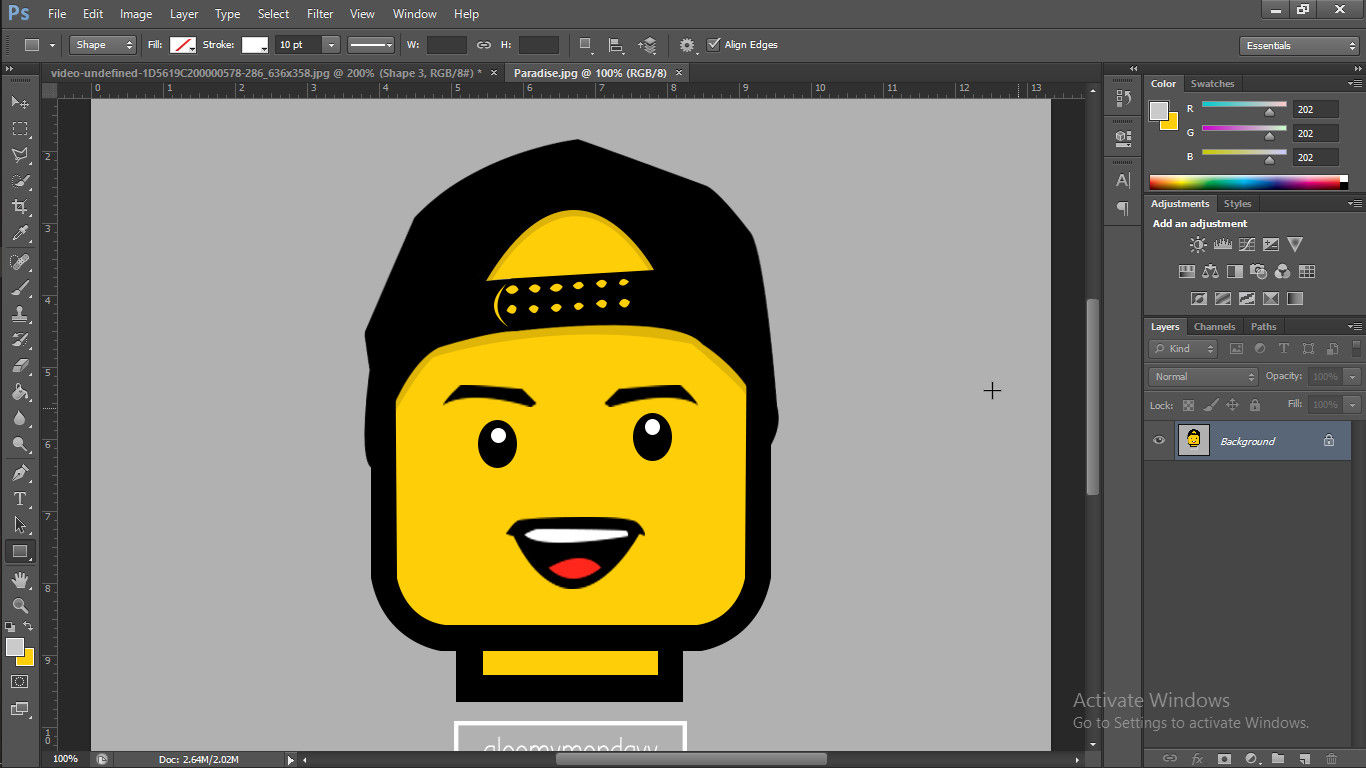Open the Normal blend mode dropdown
The height and width of the screenshot is (768, 1366).
click(x=1203, y=377)
